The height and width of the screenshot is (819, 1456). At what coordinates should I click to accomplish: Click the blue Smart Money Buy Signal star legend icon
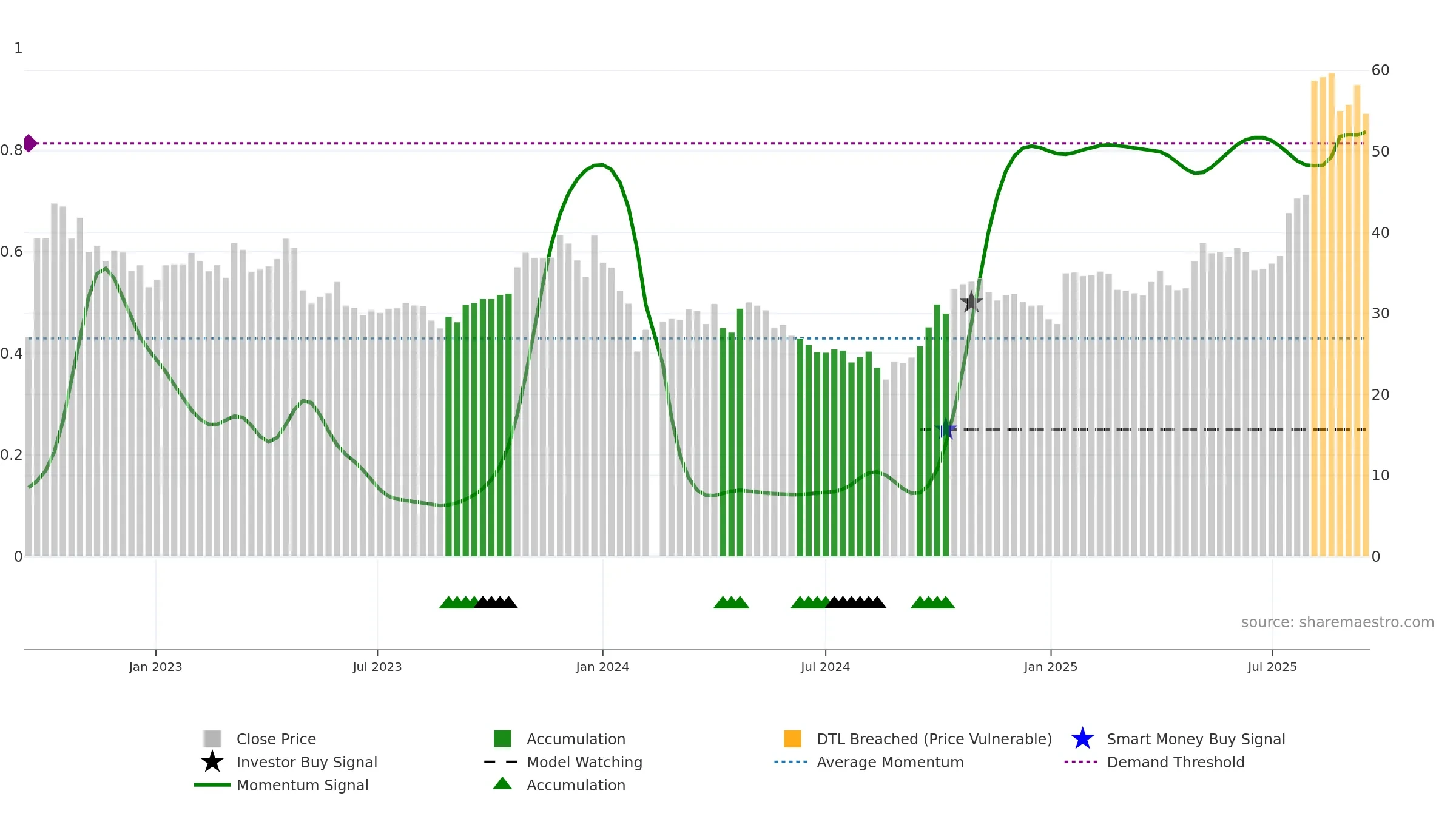pyautogui.click(x=1082, y=739)
